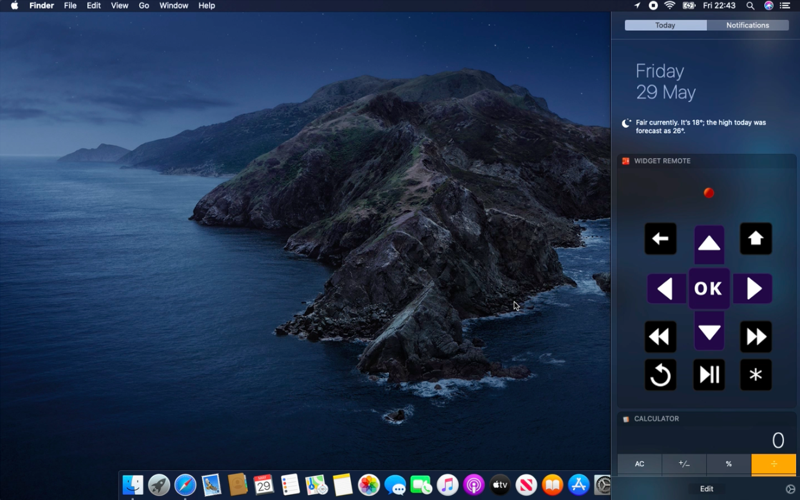
Task: Click the fast-forward button on Widget Remote
Action: (756, 337)
